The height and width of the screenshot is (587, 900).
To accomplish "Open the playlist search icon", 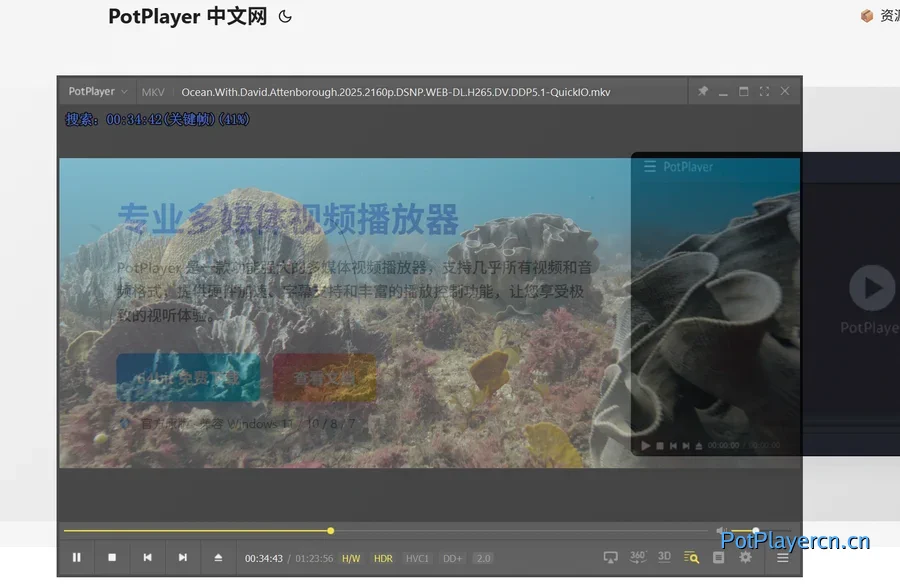I will tap(691, 557).
